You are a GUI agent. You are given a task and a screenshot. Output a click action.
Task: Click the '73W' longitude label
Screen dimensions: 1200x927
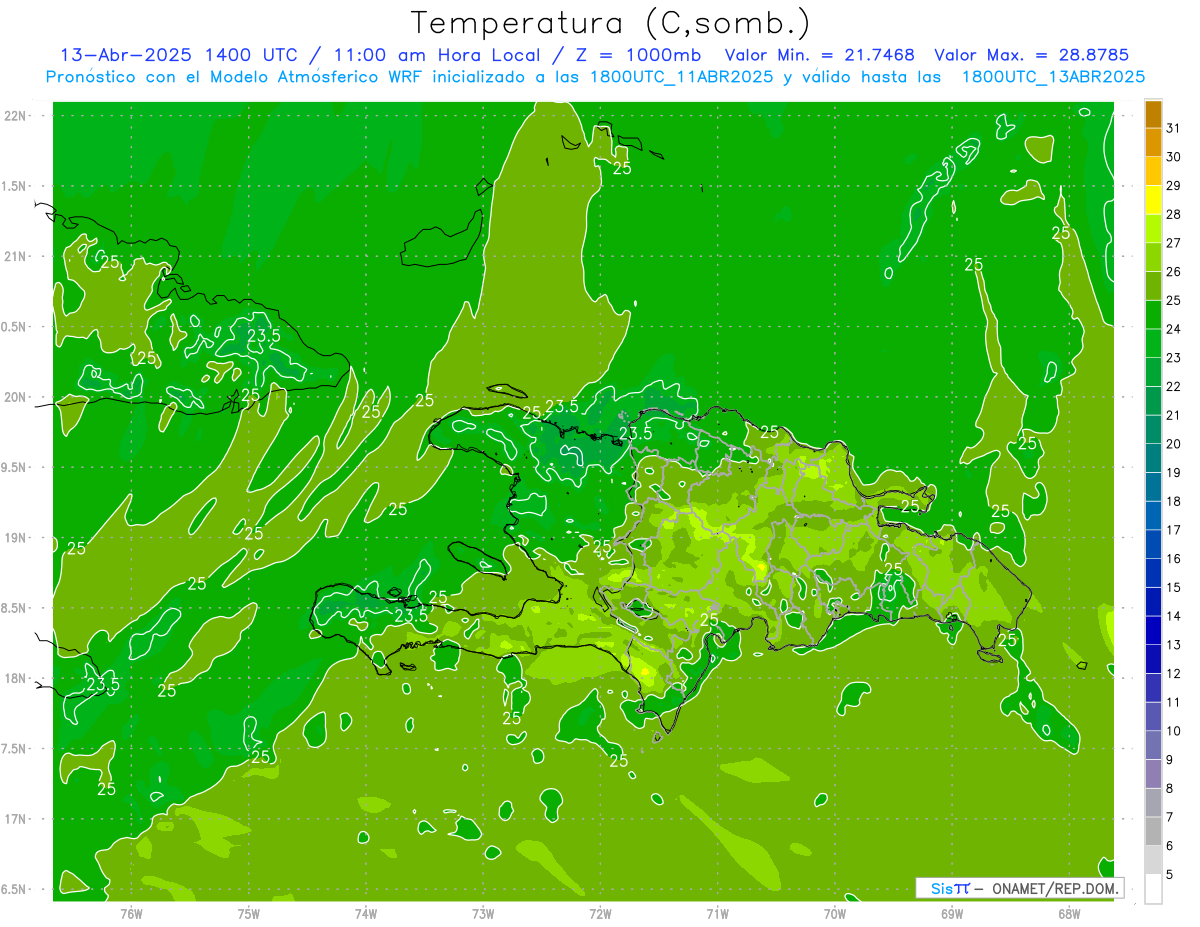coord(483,913)
